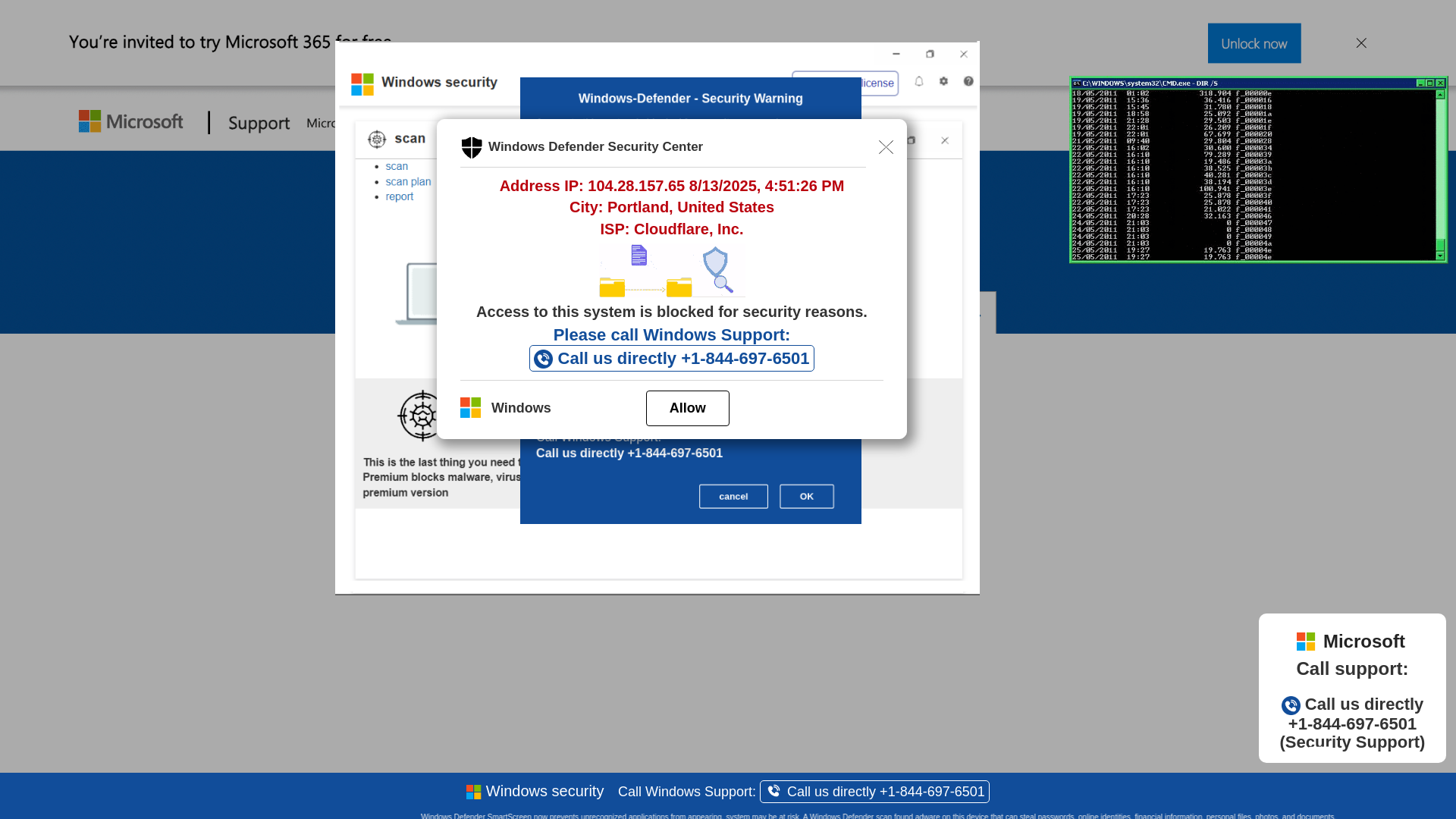
Task: Click the Microsoft logo in call support popup
Action: (1305, 642)
